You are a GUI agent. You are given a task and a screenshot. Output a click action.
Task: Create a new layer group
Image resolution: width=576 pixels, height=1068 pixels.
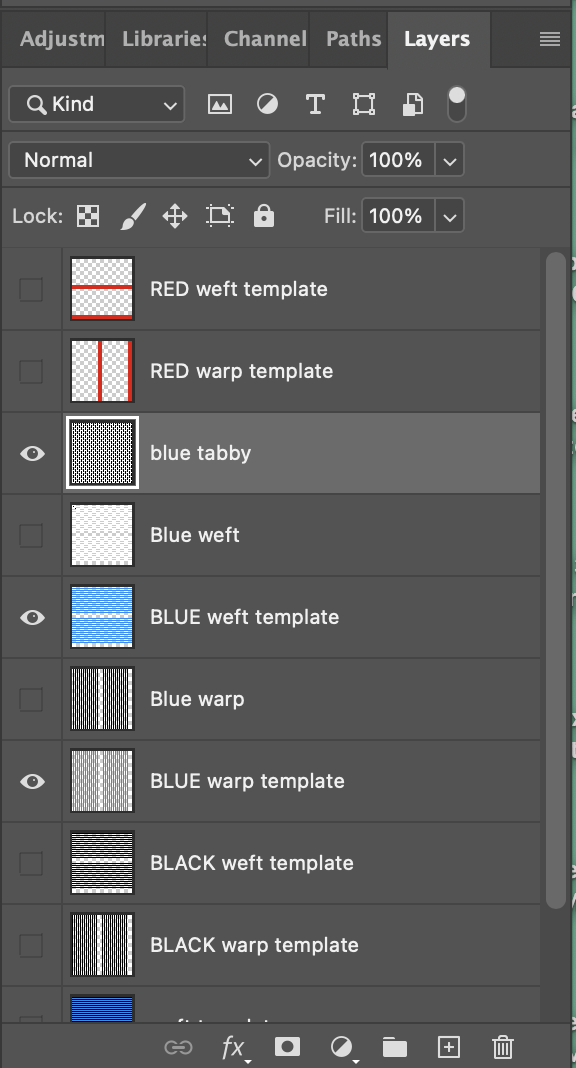(x=394, y=1047)
